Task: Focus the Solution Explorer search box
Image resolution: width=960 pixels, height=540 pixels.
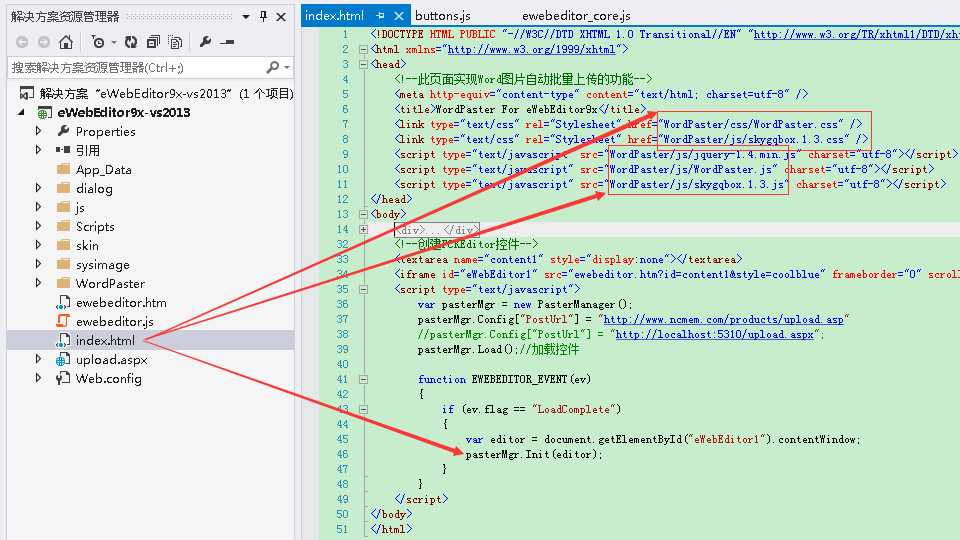Action: (x=138, y=67)
